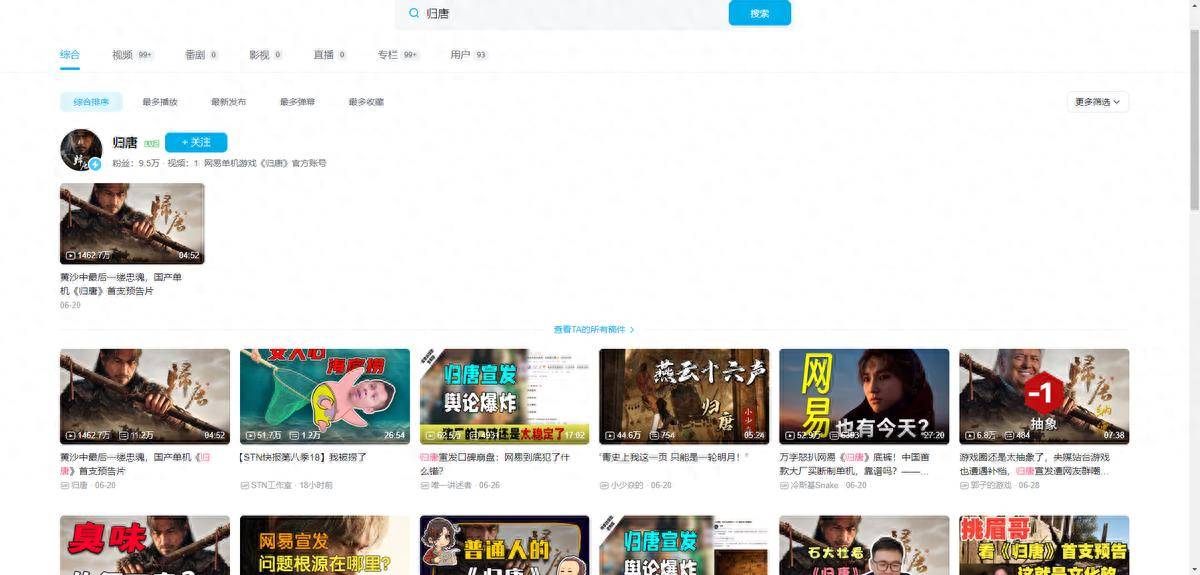Click the danmaku icon beside 11.2万
The height and width of the screenshot is (575, 1200).
124,436
